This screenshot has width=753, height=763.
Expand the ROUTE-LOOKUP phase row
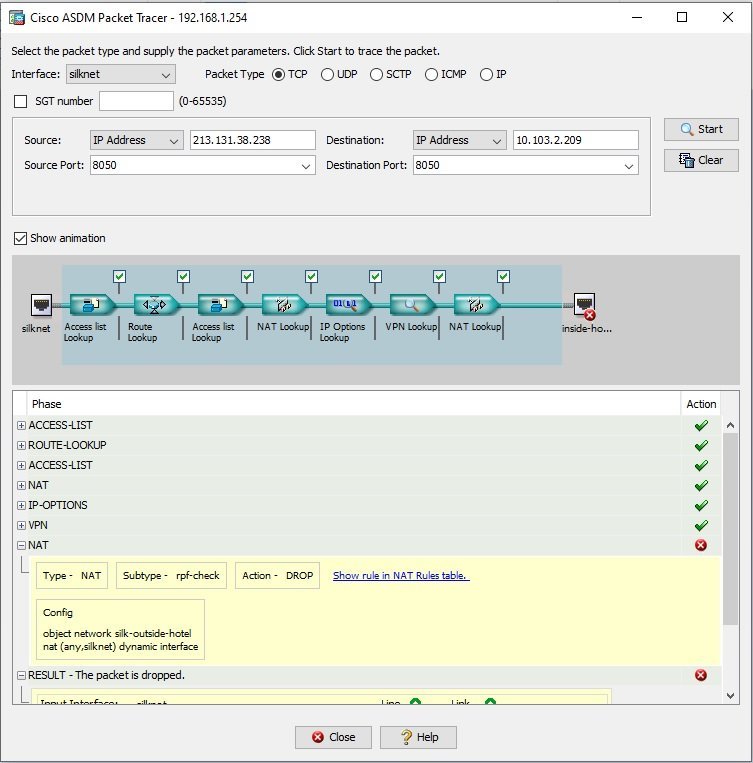[21, 445]
